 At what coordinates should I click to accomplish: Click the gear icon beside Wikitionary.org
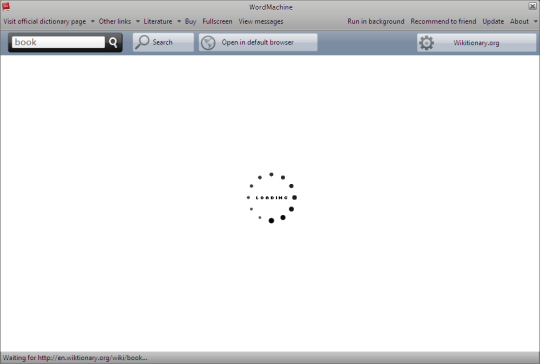point(426,43)
